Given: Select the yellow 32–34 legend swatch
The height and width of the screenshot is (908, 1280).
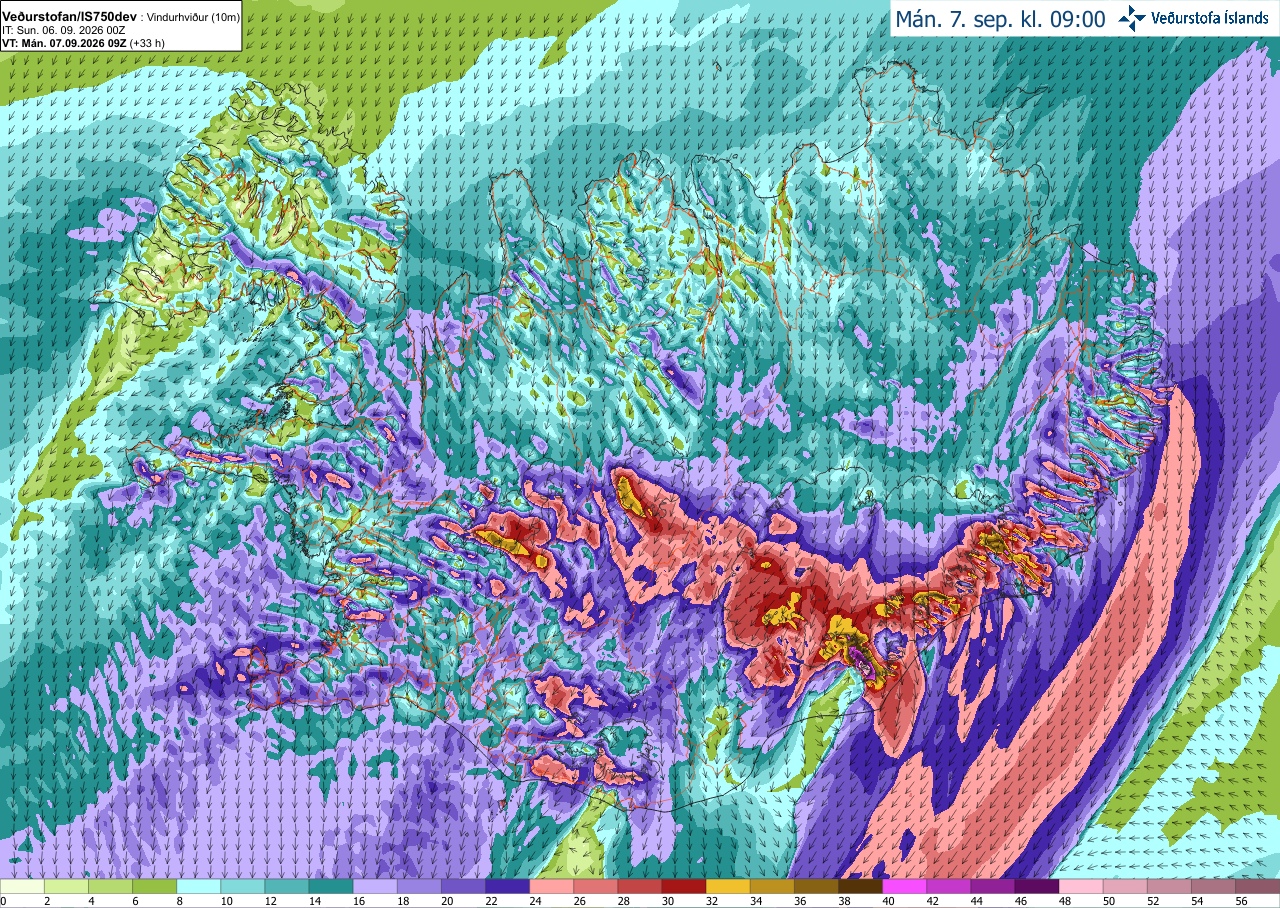Looking at the screenshot, I should point(728,886).
